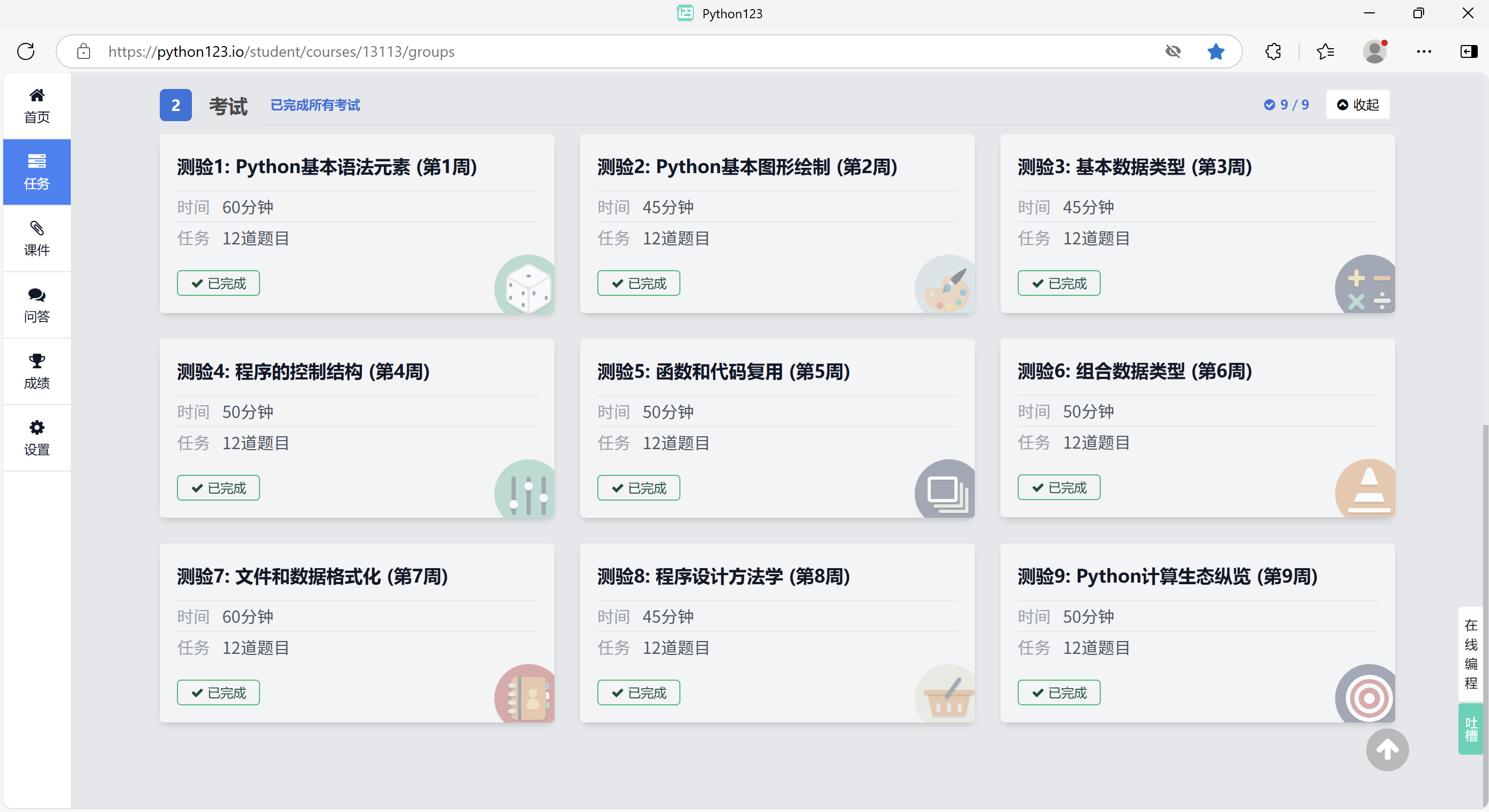Click the dice icon on 测验1 card
Image resolution: width=1489 pixels, height=812 pixels.
[x=527, y=287]
